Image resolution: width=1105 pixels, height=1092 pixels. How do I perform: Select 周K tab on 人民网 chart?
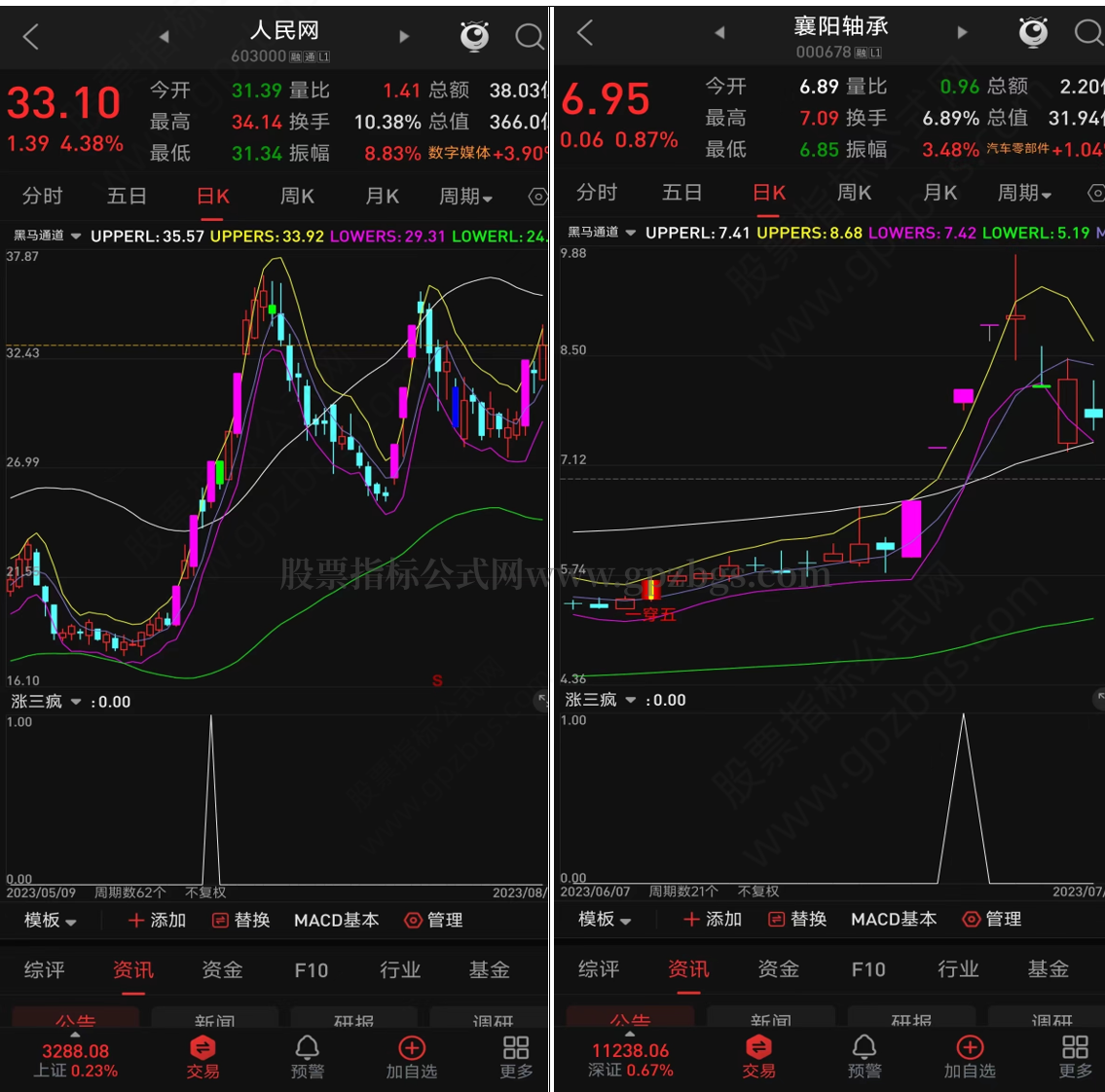click(297, 196)
